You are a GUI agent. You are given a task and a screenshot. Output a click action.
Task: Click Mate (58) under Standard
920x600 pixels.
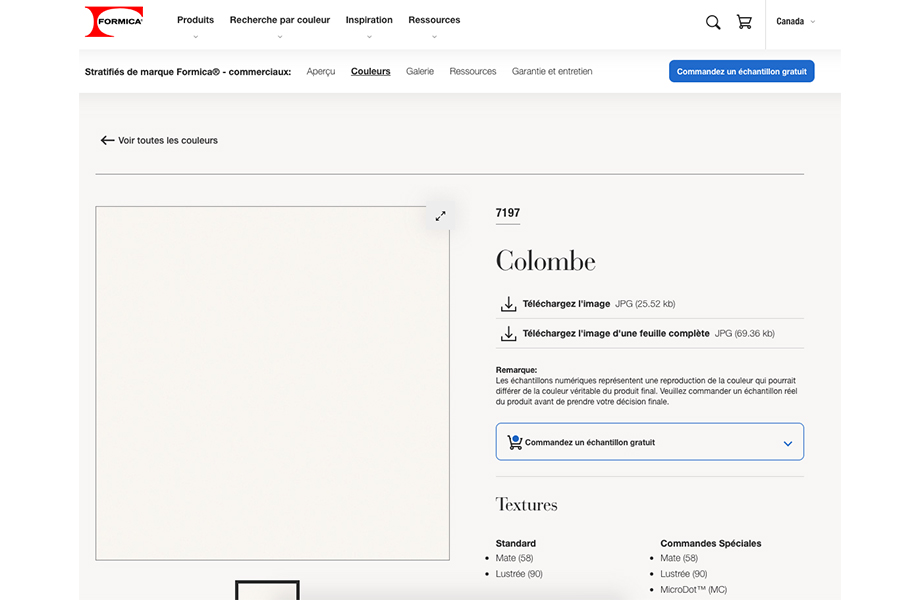(x=515, y=558)
